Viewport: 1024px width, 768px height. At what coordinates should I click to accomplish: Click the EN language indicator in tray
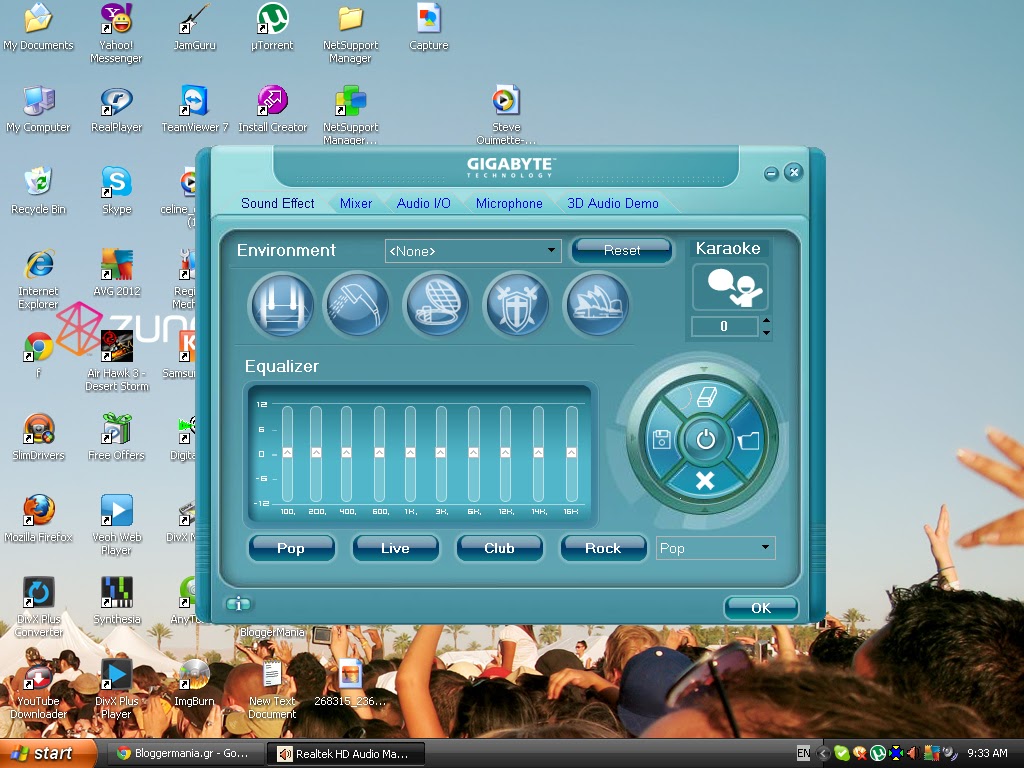pos(803,754)
